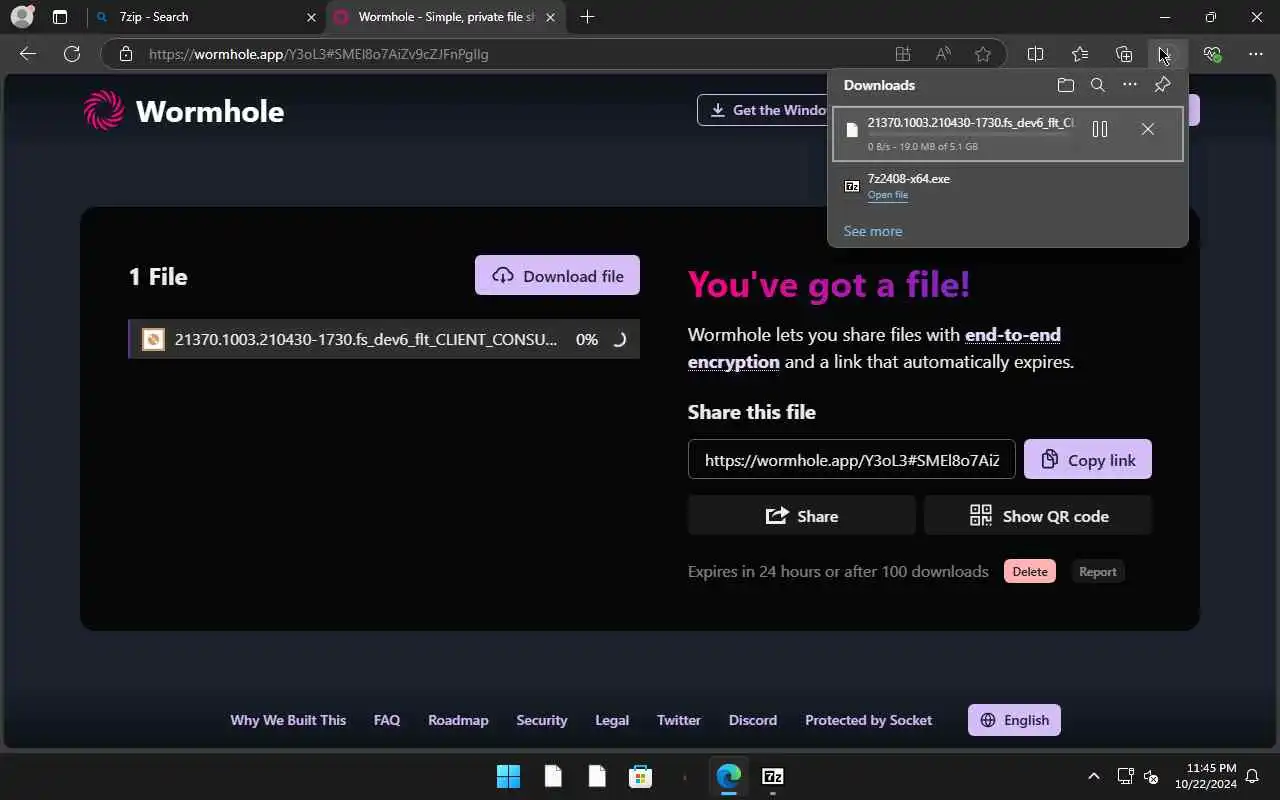Open More options in Downloads panel
Image resolution: width=1280 pixels, height=800 pixels.
[x=1130, y=85]
